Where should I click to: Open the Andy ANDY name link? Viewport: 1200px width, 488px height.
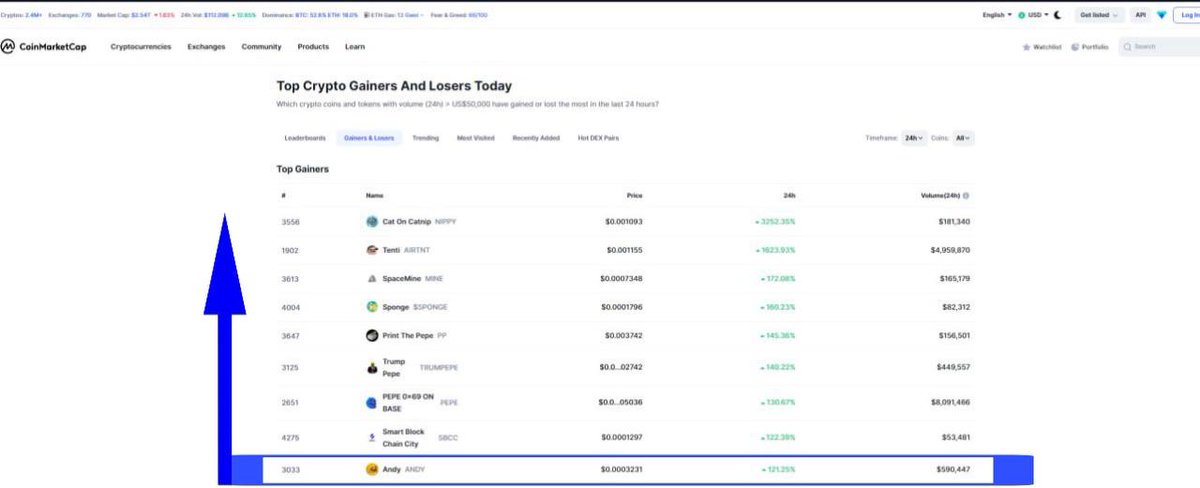(x=403, y=469)
